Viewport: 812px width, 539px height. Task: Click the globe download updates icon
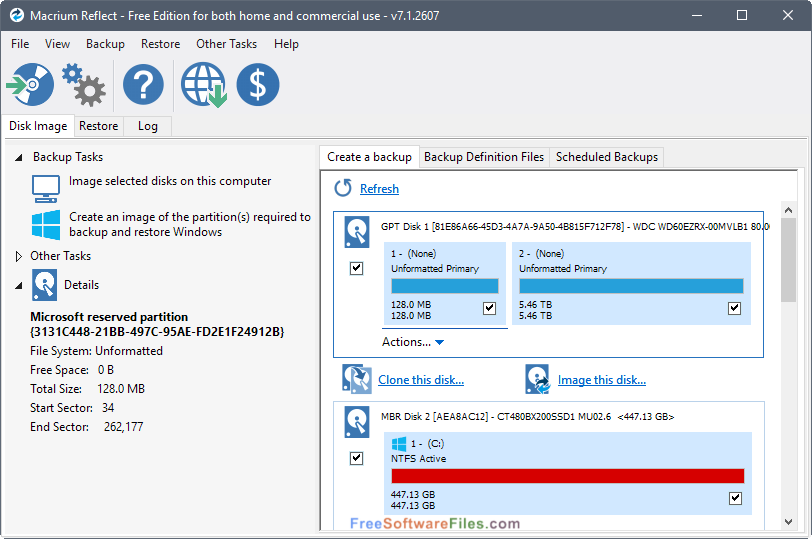click(x=204, y=85)
